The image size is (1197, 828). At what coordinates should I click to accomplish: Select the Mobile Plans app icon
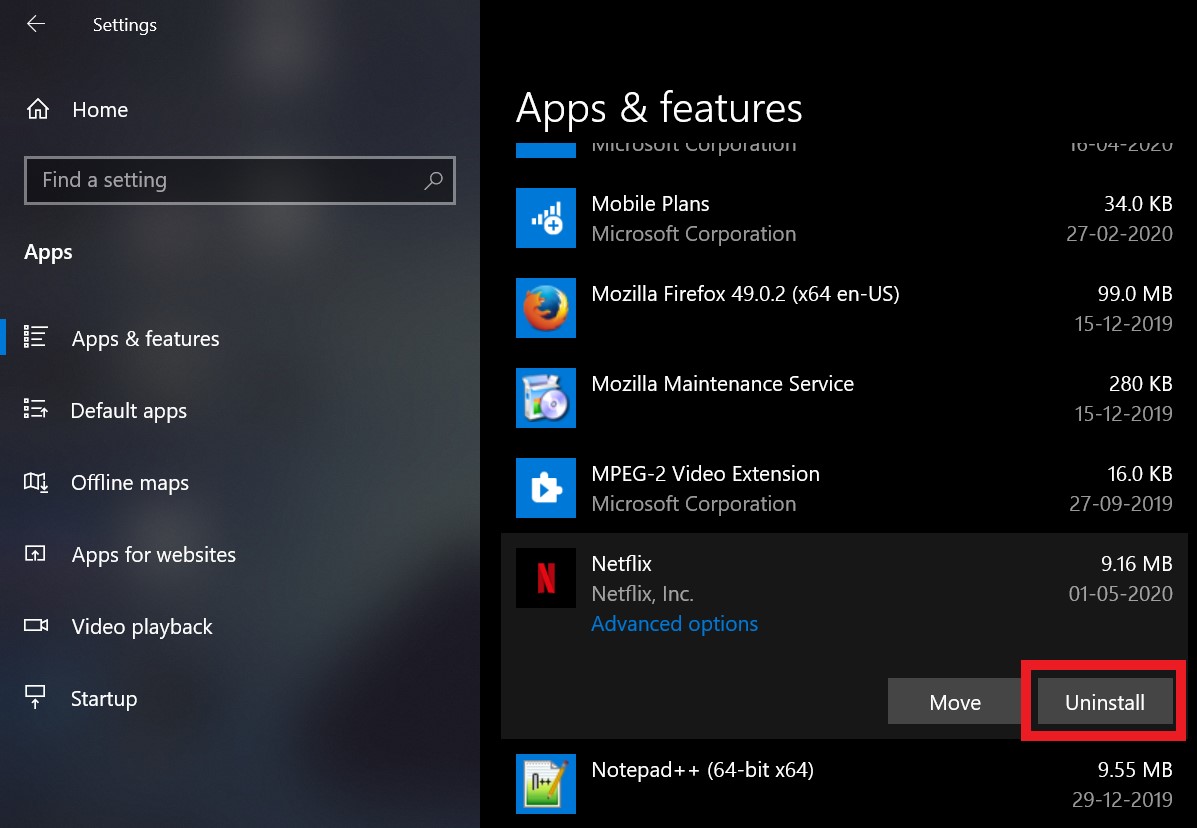pos(546,218)
